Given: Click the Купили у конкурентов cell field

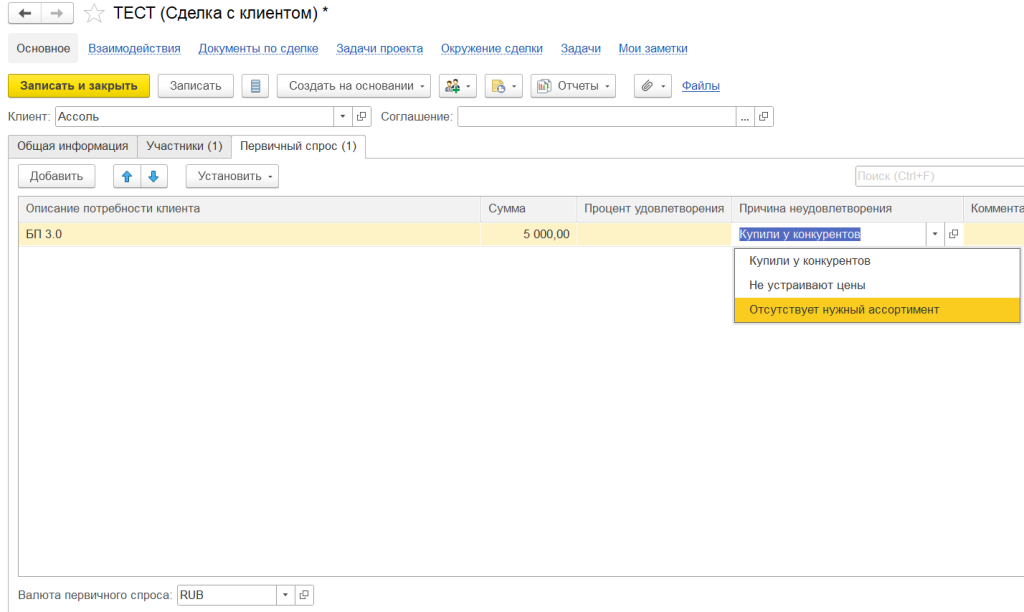Looking at the screenshot, I should click(x=831, y=234).
